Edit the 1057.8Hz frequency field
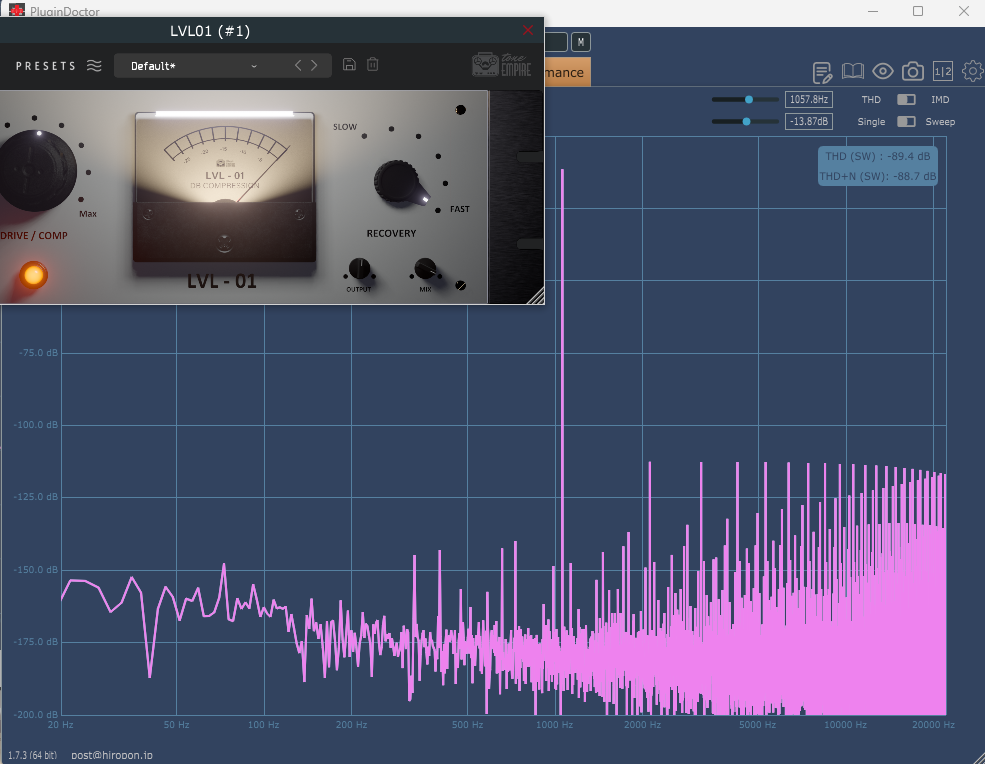Viewport: 985px width, 764px height. [x=808, y=99]
